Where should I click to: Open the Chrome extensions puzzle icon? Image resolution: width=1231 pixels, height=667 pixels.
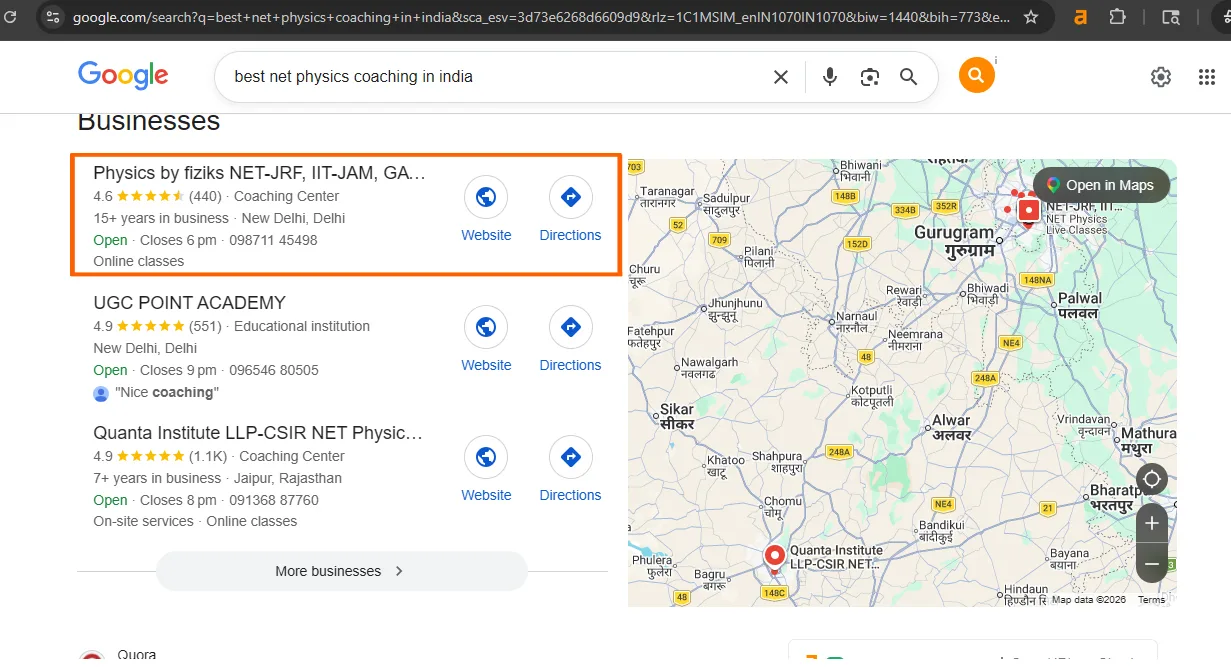(x=1118, y=17)
